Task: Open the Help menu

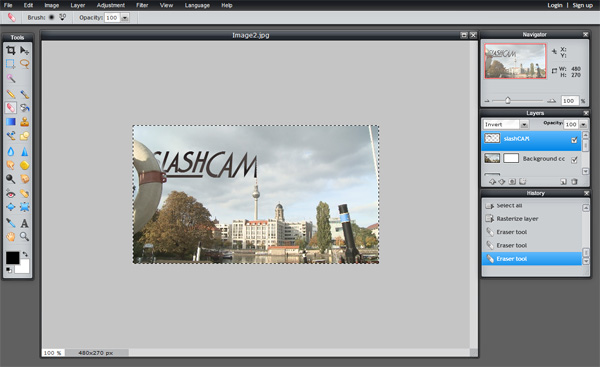Action: tap(227, 5)
